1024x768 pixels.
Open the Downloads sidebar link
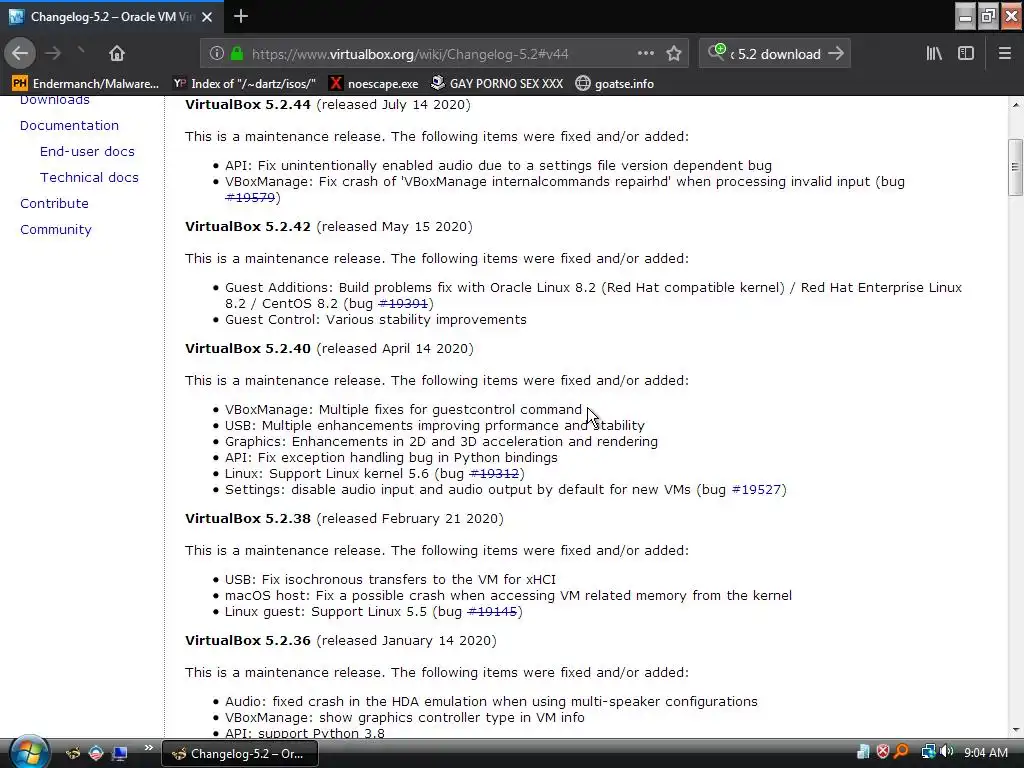click(x=55, y=100)
